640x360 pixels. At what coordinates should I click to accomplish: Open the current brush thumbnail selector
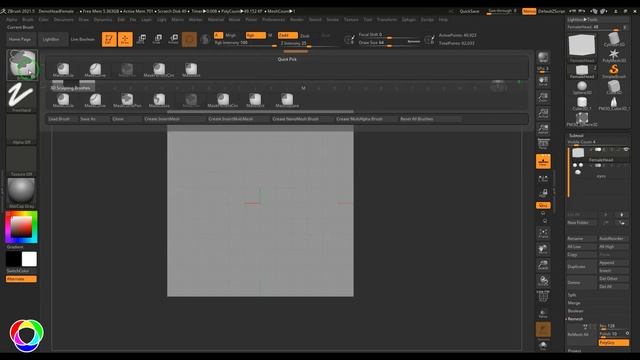pyautogui.click(x=21, y=65)
